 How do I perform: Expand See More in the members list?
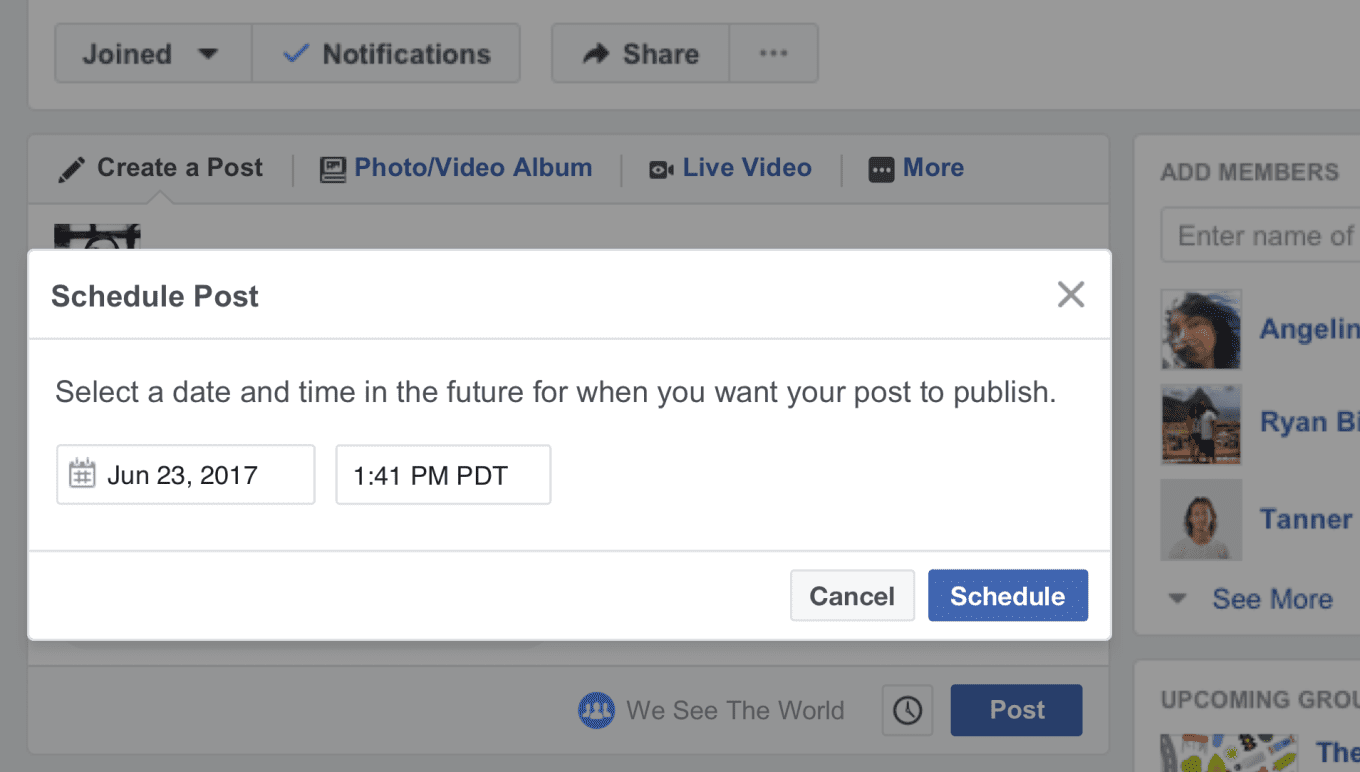[x=1272, y=598]
